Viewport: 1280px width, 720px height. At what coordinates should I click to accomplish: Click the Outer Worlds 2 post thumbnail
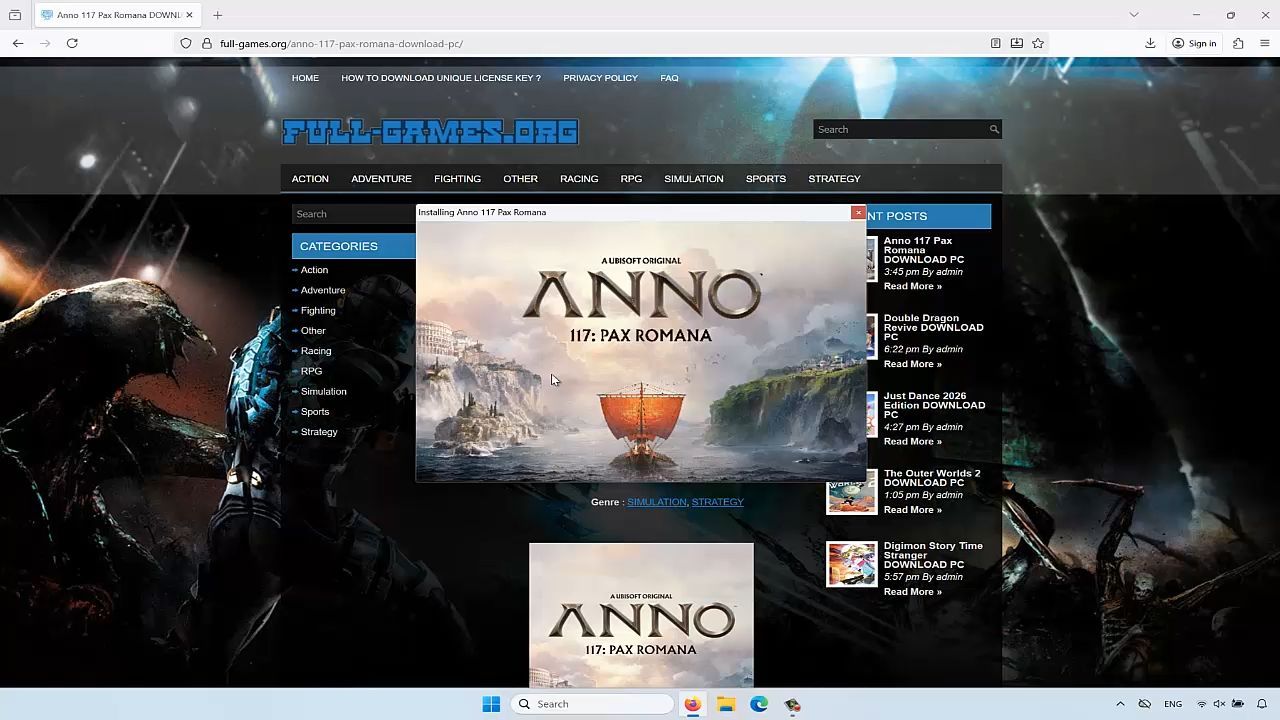(852, 492)
